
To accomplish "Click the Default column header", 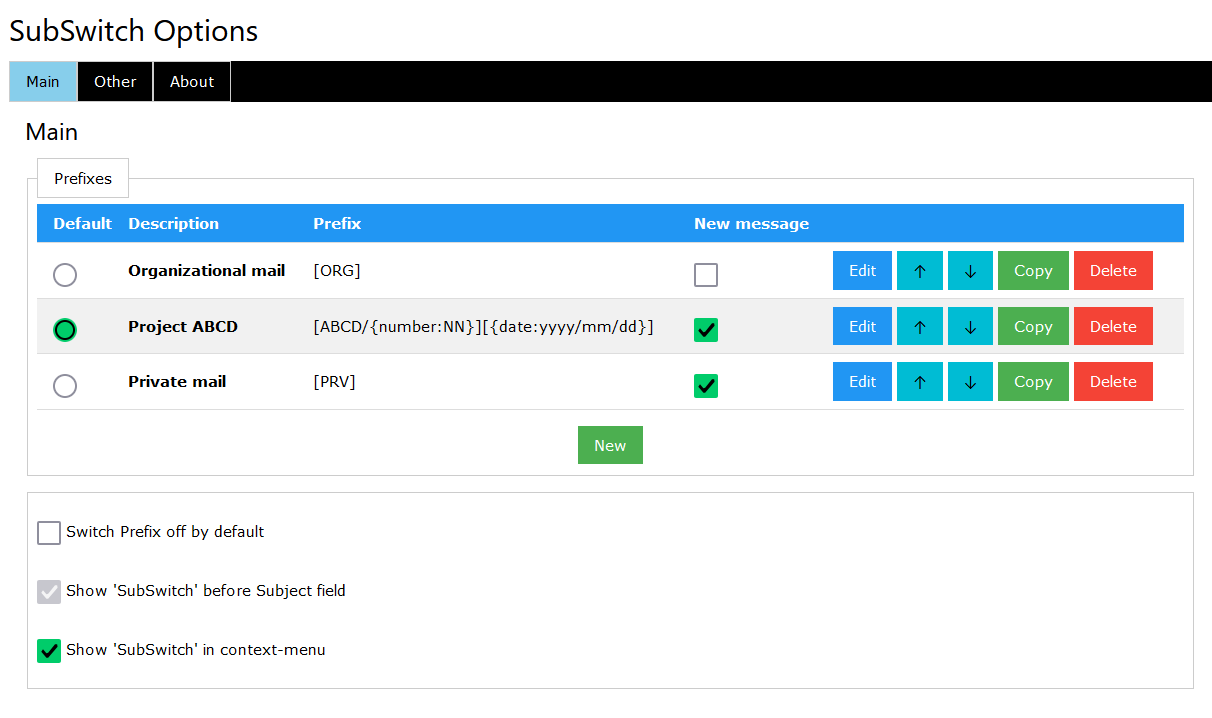I will pyautogui.click(x=82, y=224).
